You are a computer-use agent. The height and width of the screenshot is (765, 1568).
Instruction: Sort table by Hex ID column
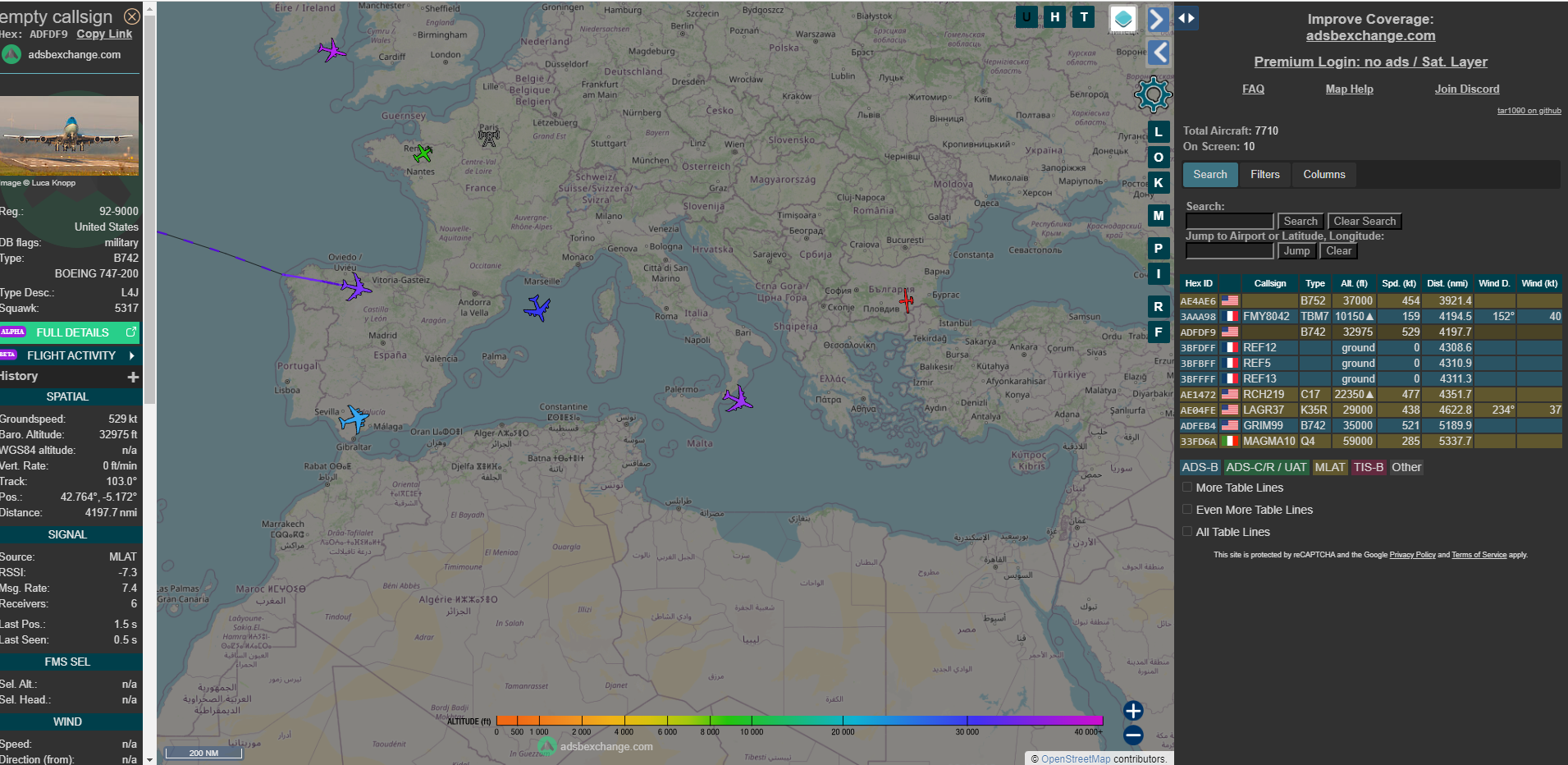[1198, 283]
